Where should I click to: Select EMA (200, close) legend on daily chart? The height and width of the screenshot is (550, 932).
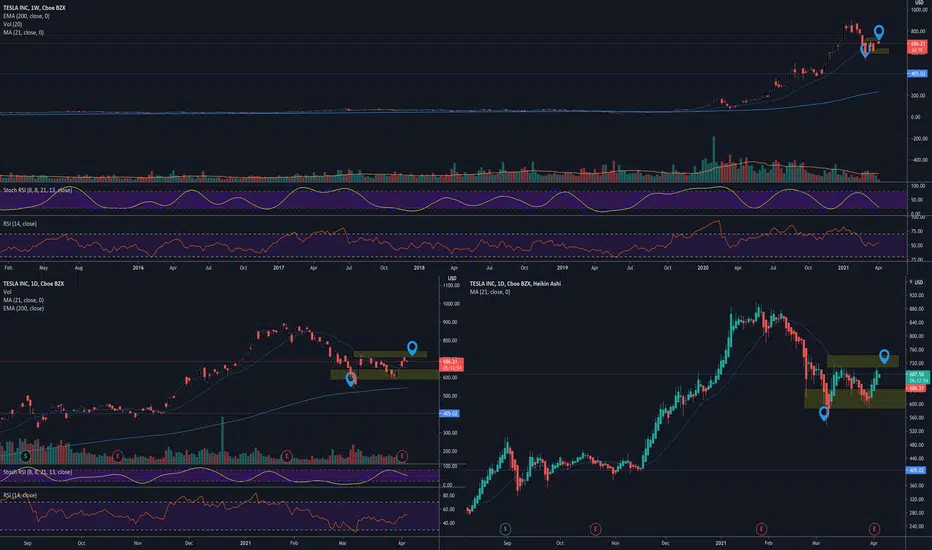click(x=23, y=309)
